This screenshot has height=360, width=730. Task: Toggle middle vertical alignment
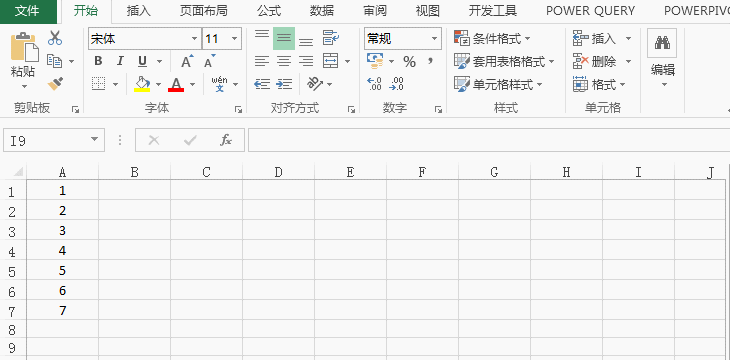pyautogui.click(x=284, y=38)
